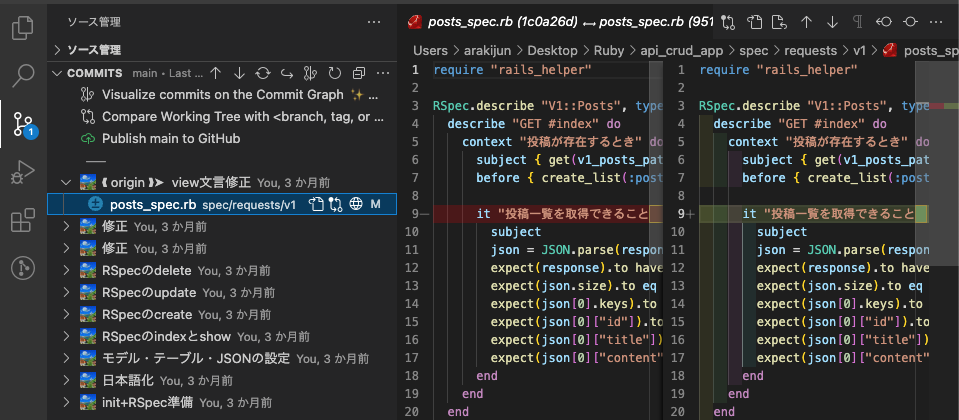Screen dimensions: 959x420
Task: Show Commit Graph icon in COMMITS header
Action: click(x=311, y=73)
